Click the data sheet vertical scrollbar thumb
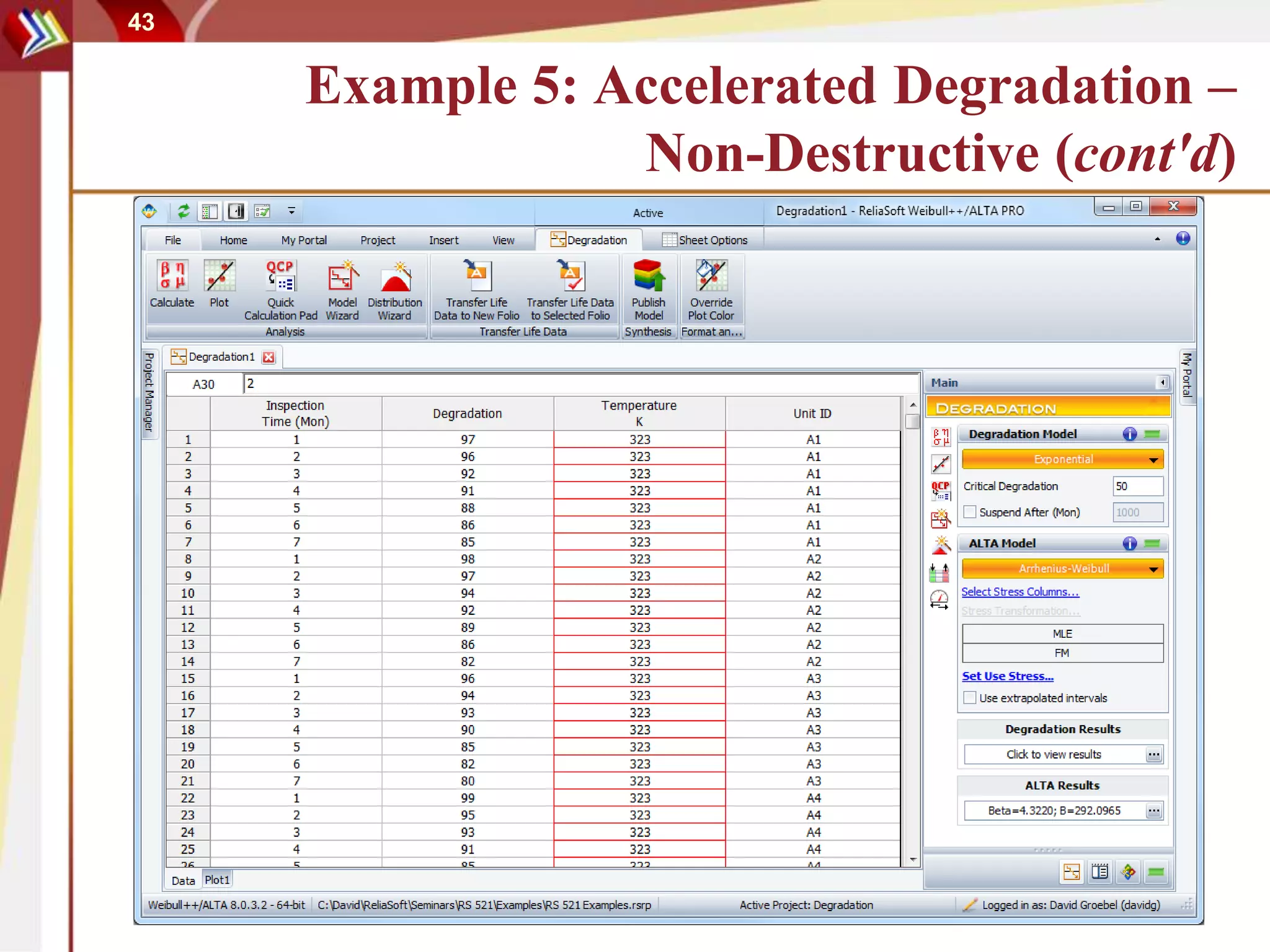The image size is (1270, 952). [x=912, y=421]
